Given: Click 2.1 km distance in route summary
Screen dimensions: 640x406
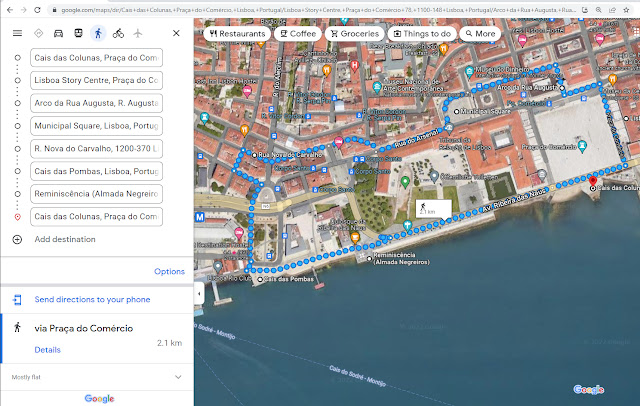Looking at the screenshot, I should [x=169, y=343].
